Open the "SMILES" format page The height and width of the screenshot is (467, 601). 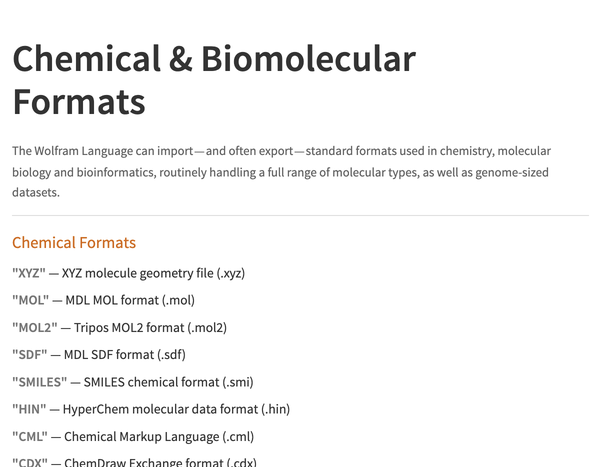[x=40, y=382]
